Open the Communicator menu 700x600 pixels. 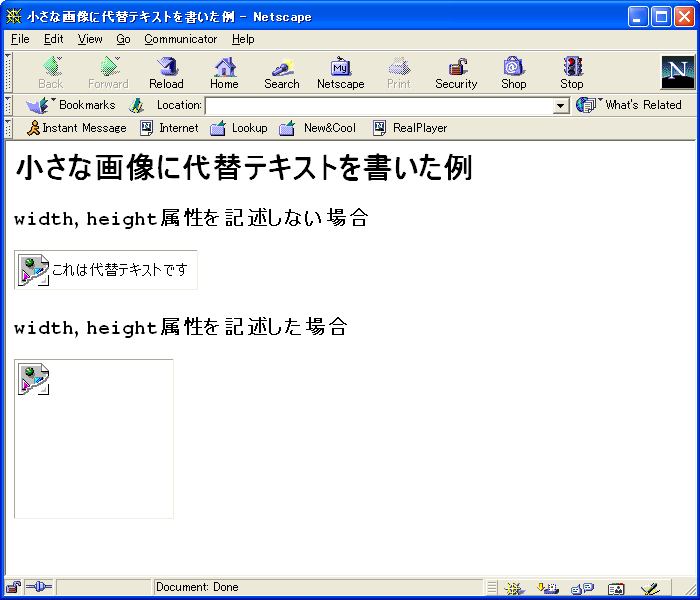click(x=180, y=39)
